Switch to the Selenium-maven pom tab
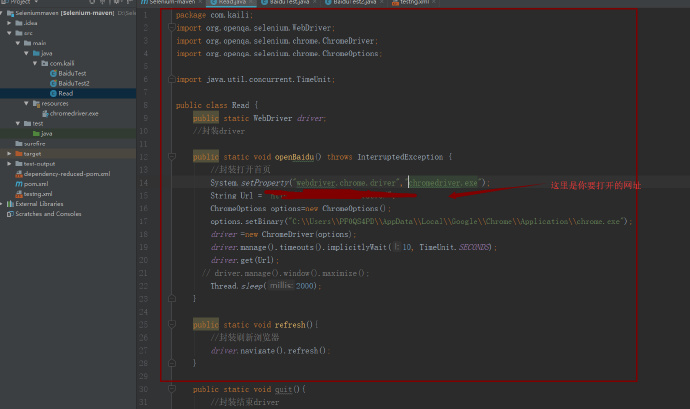 click(172, 2)
